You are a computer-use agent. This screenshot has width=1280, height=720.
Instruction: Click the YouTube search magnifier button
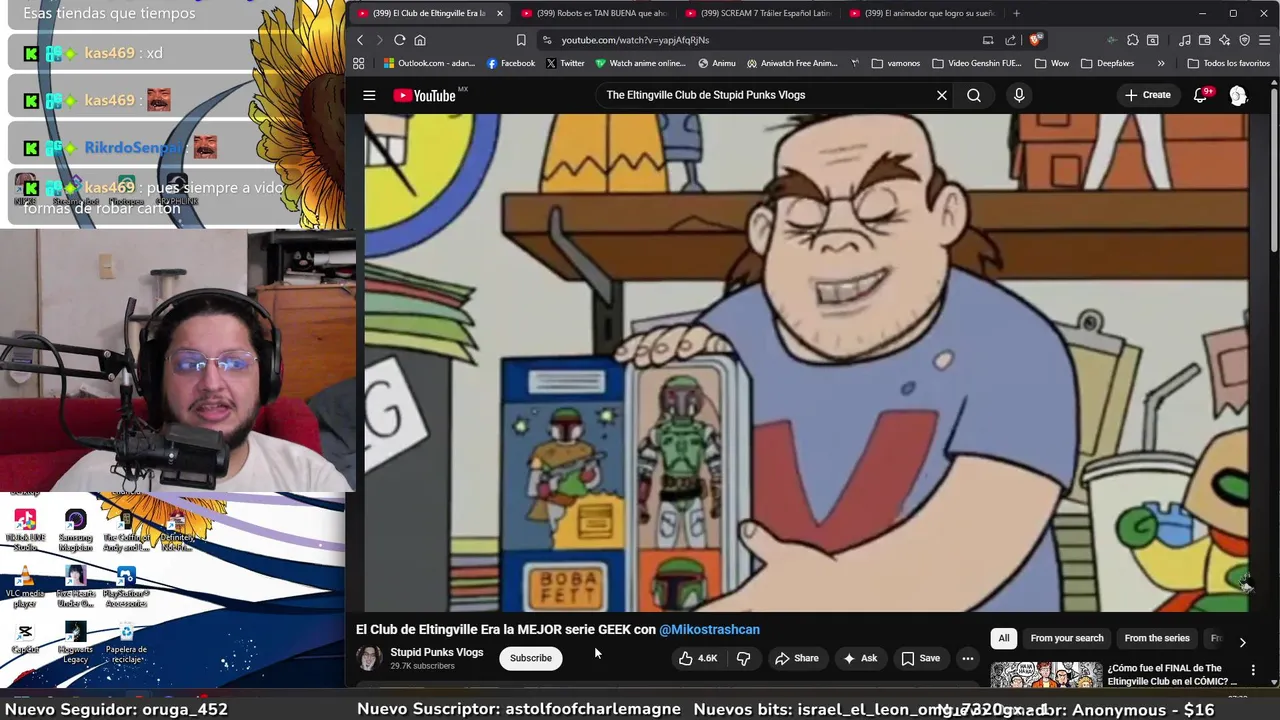pos(974,95)
